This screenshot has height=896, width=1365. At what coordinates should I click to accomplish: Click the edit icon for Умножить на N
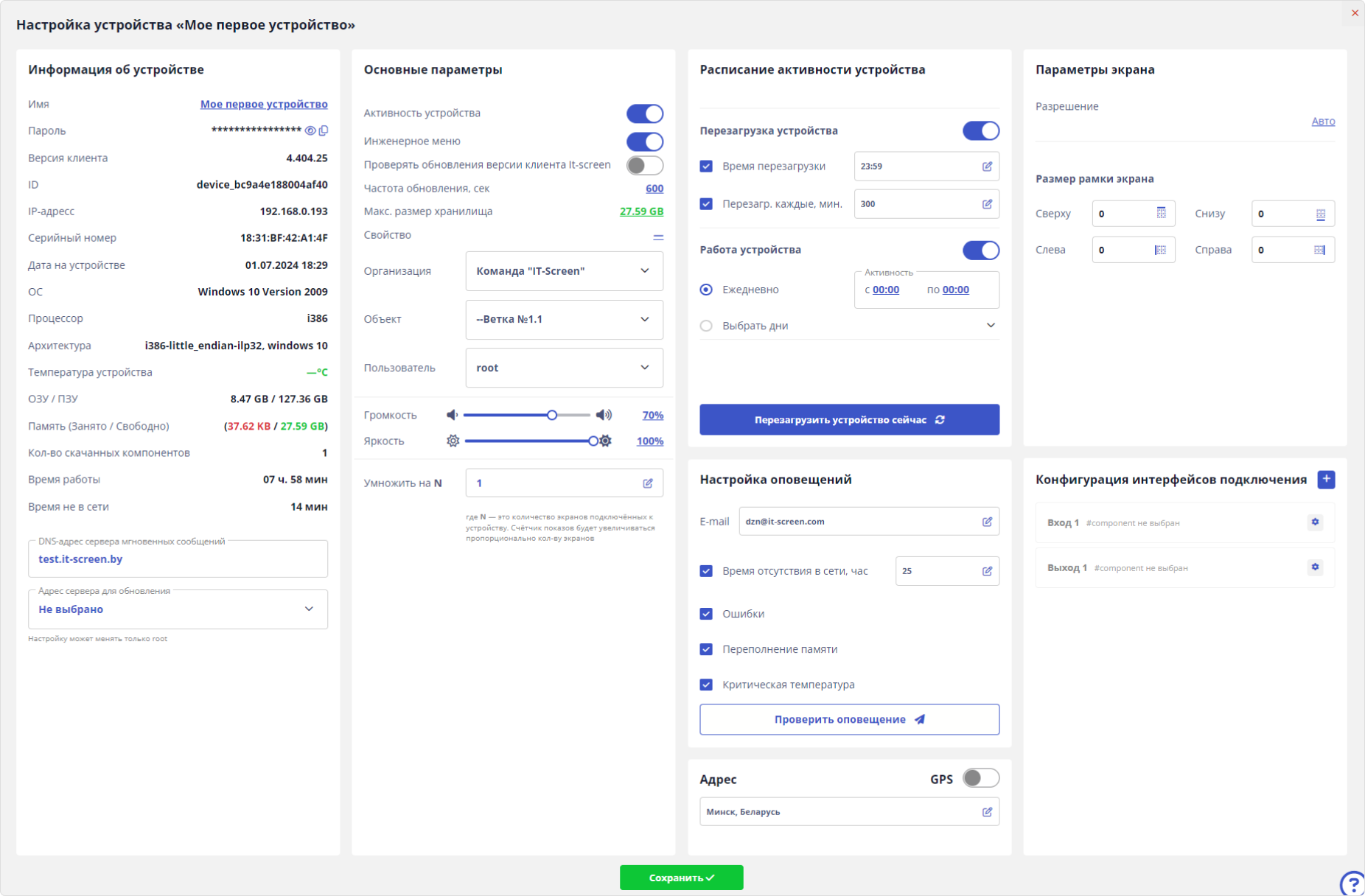point(648,483)
